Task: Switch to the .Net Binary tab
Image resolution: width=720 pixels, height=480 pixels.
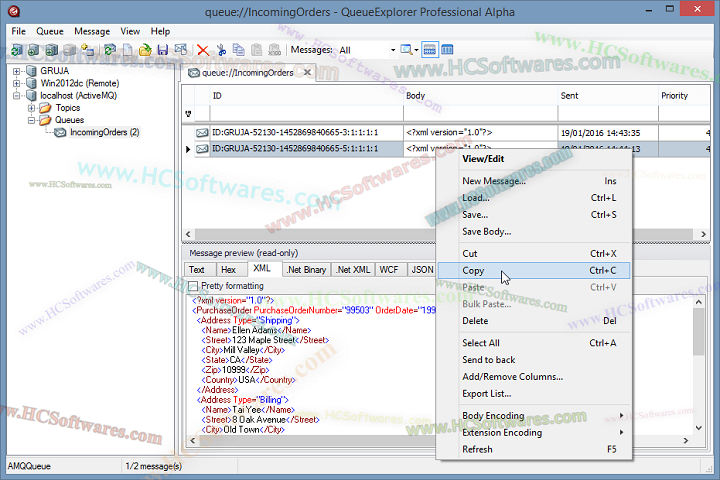Action: [x=306, y=270]
